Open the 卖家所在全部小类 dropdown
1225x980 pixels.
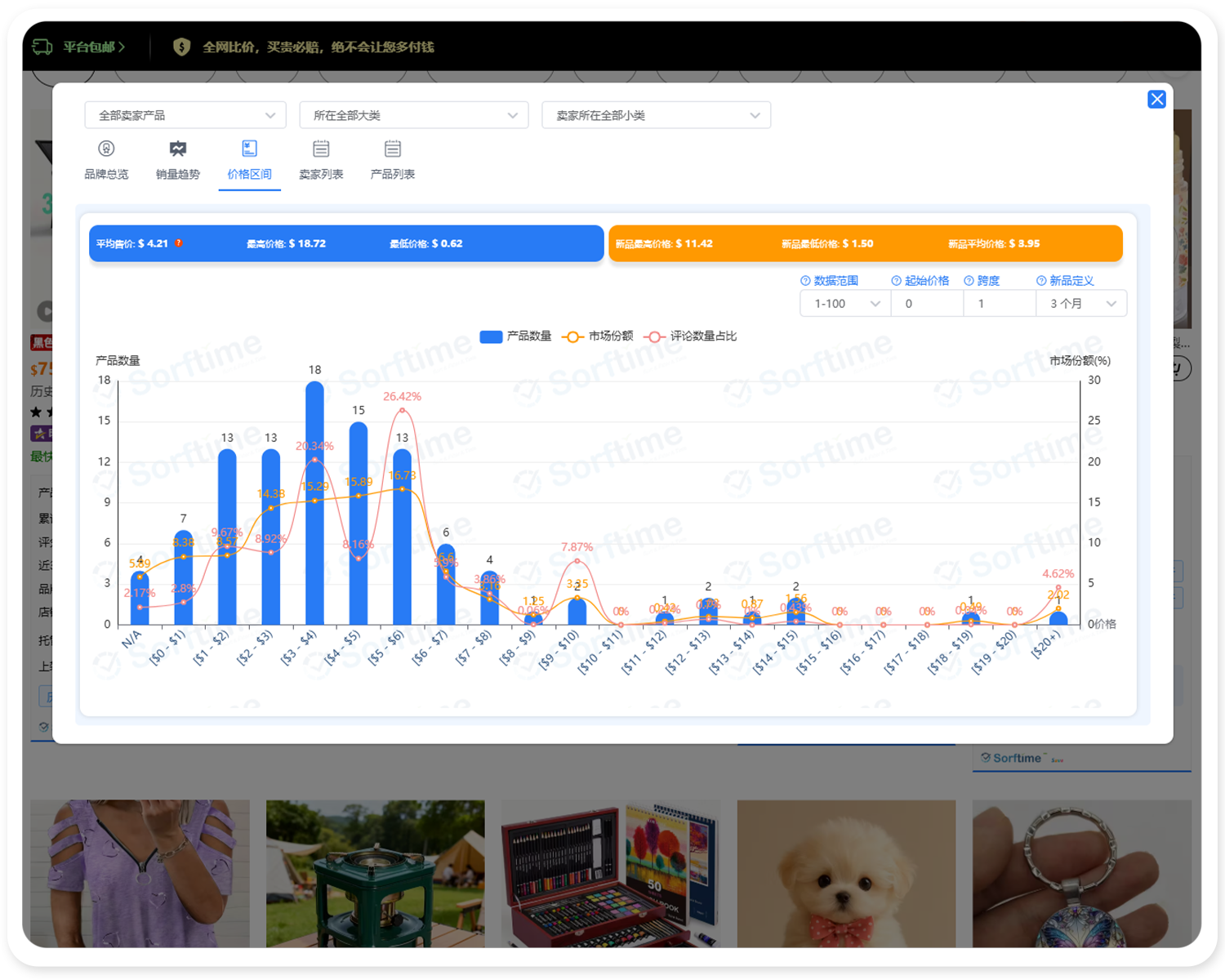click(x=656, y=115)
